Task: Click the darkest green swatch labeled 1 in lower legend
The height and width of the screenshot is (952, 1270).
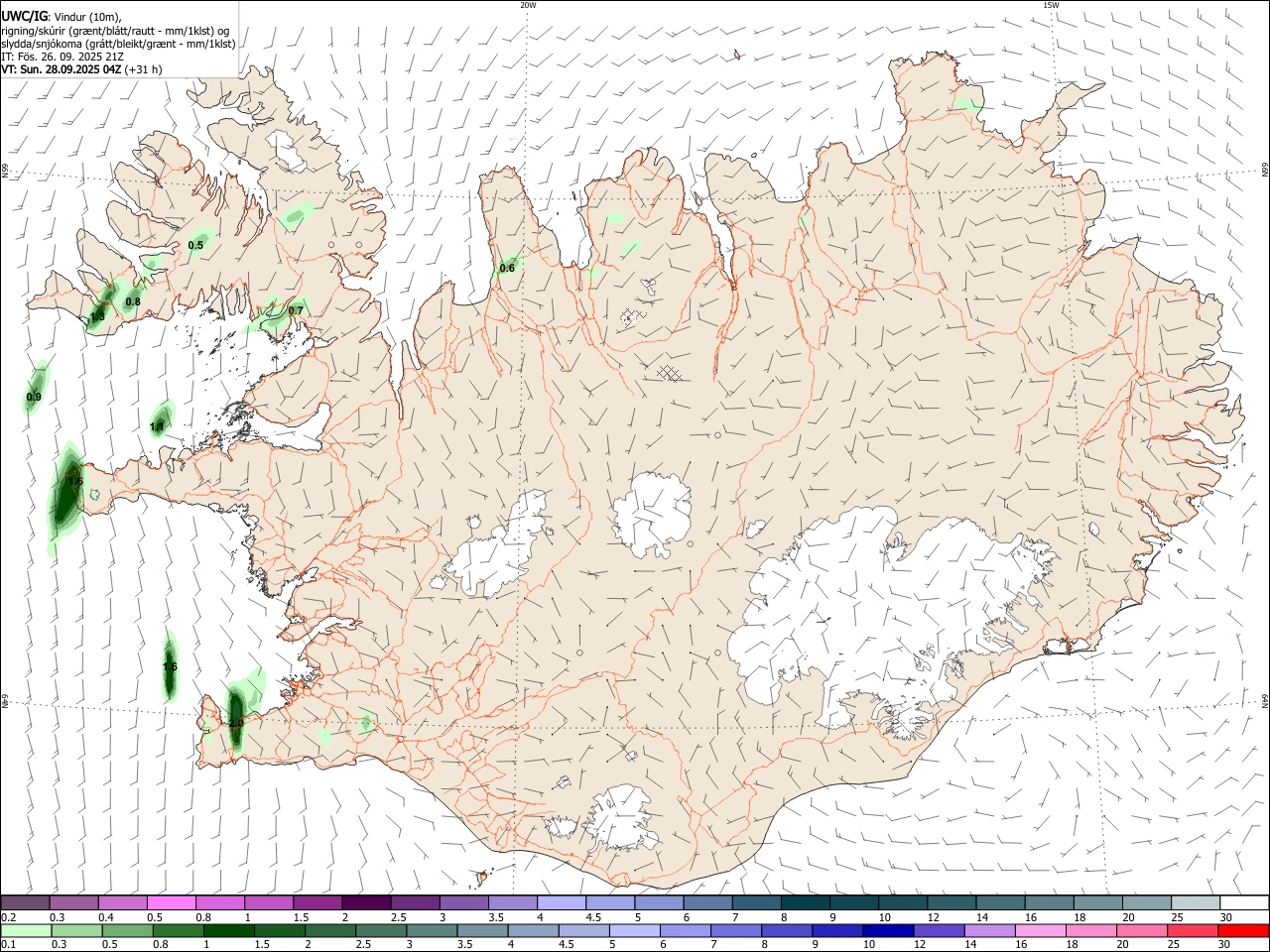Action: click(x=229, y=930)
